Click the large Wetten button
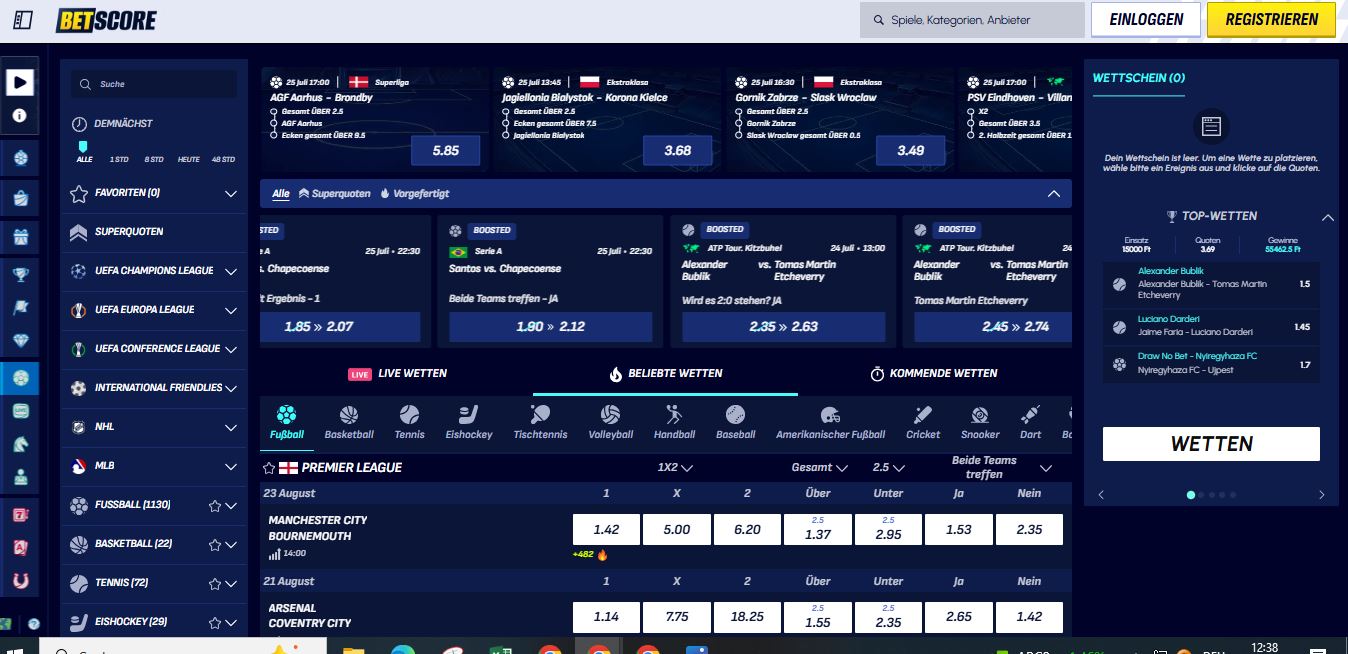The image size is (1348, 654). (x=1211, y=444)
